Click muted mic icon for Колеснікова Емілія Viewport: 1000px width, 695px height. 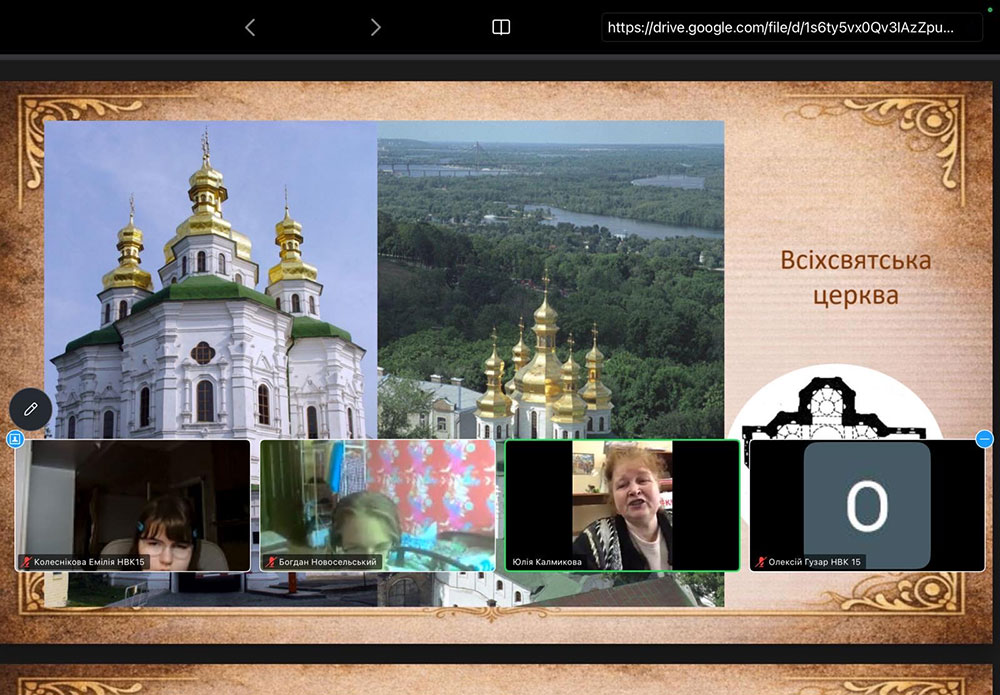pos(27,562)
